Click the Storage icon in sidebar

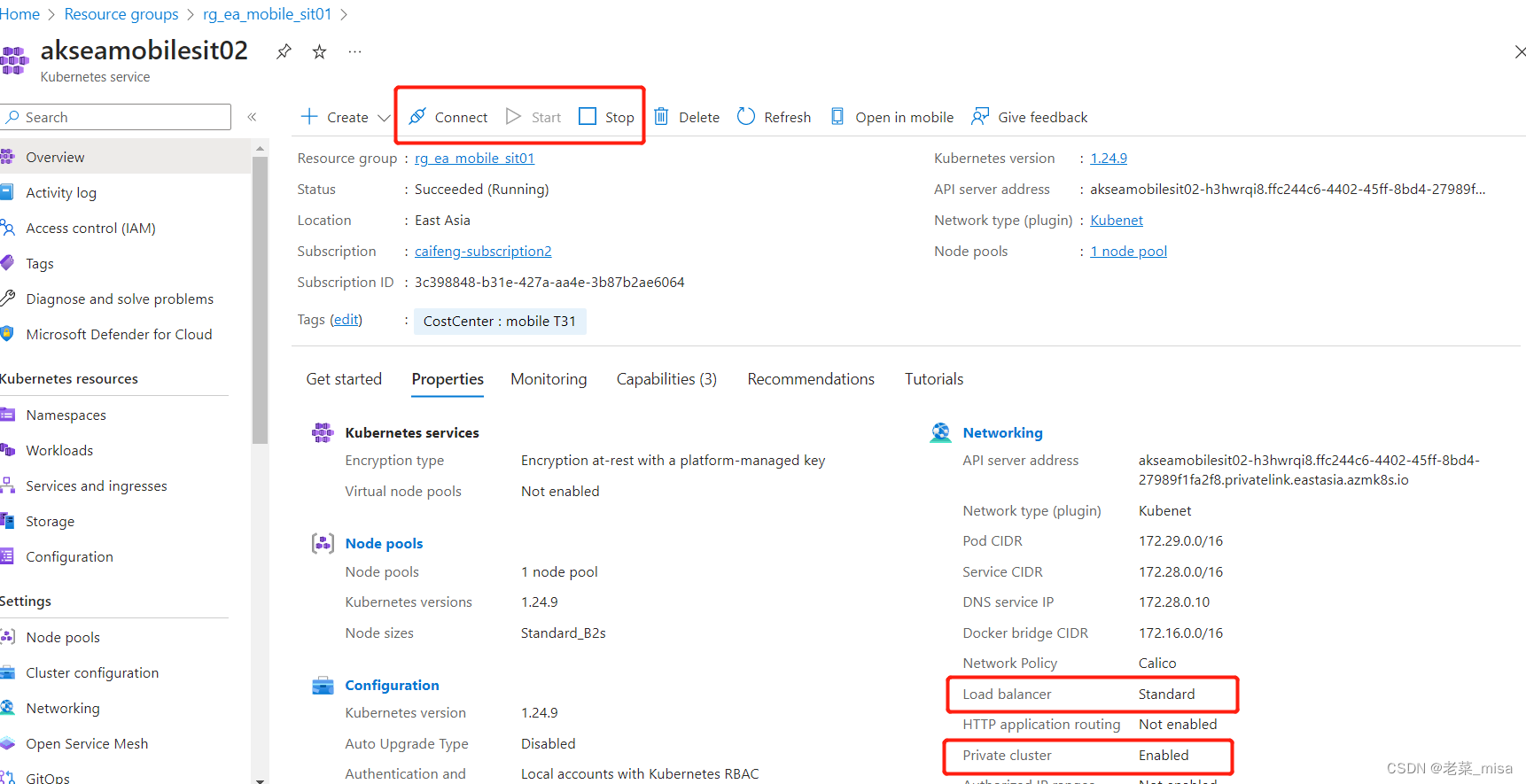7,521
